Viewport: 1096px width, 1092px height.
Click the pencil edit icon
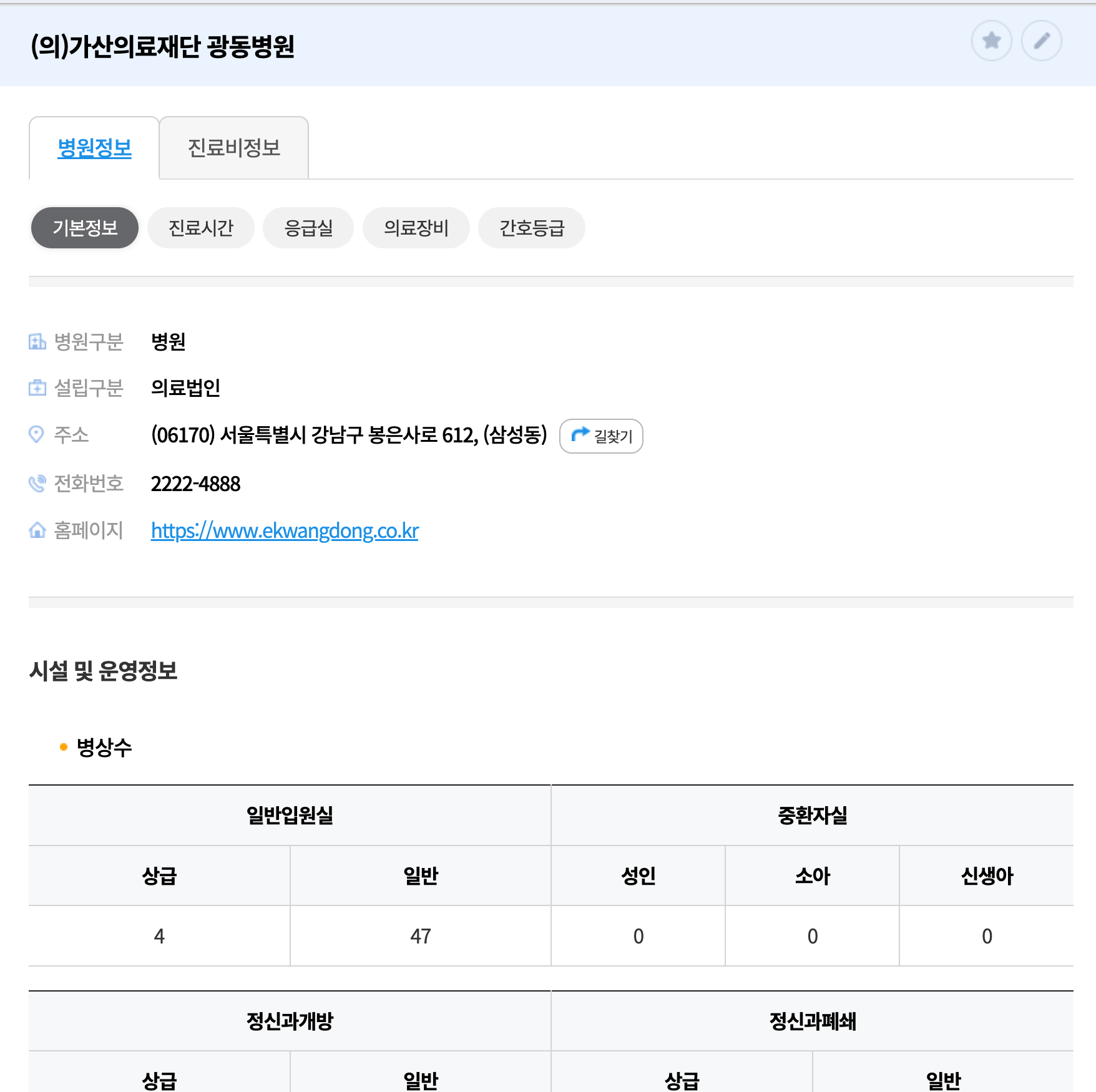pos(1041,41)
